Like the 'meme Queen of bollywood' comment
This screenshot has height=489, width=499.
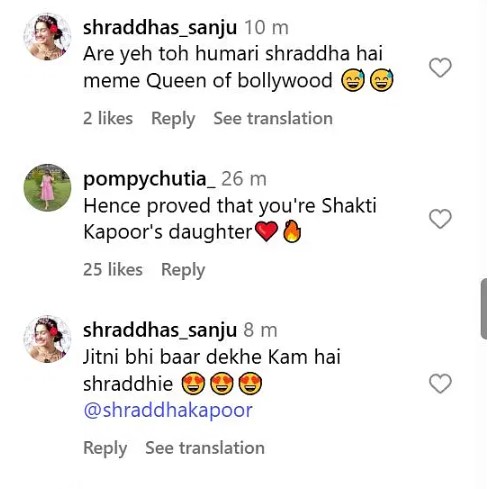click(x=440, y=68)
